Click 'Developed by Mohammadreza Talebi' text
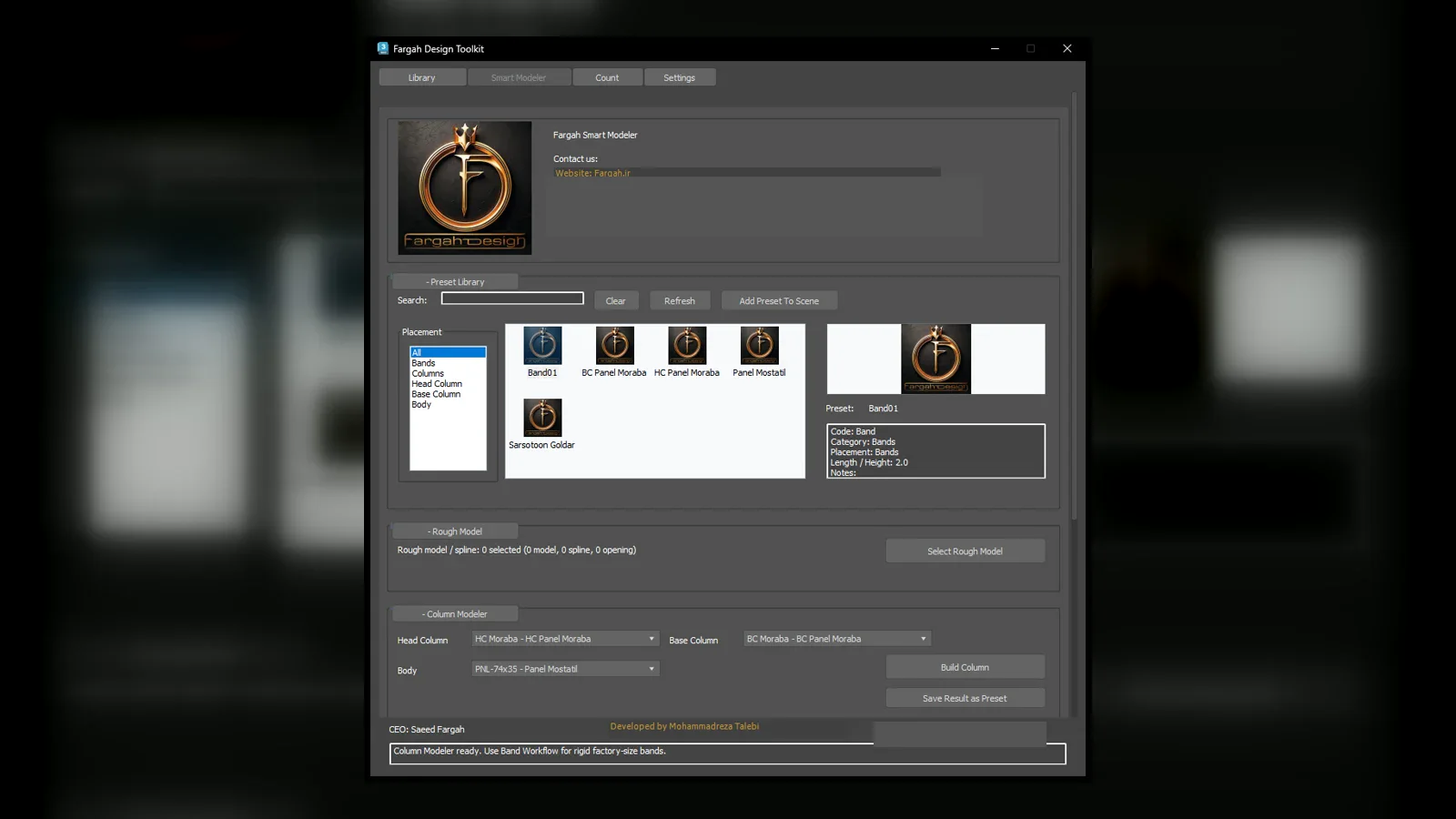The width and height of the screenshot is (1456, 819). (x=684, y=726)
